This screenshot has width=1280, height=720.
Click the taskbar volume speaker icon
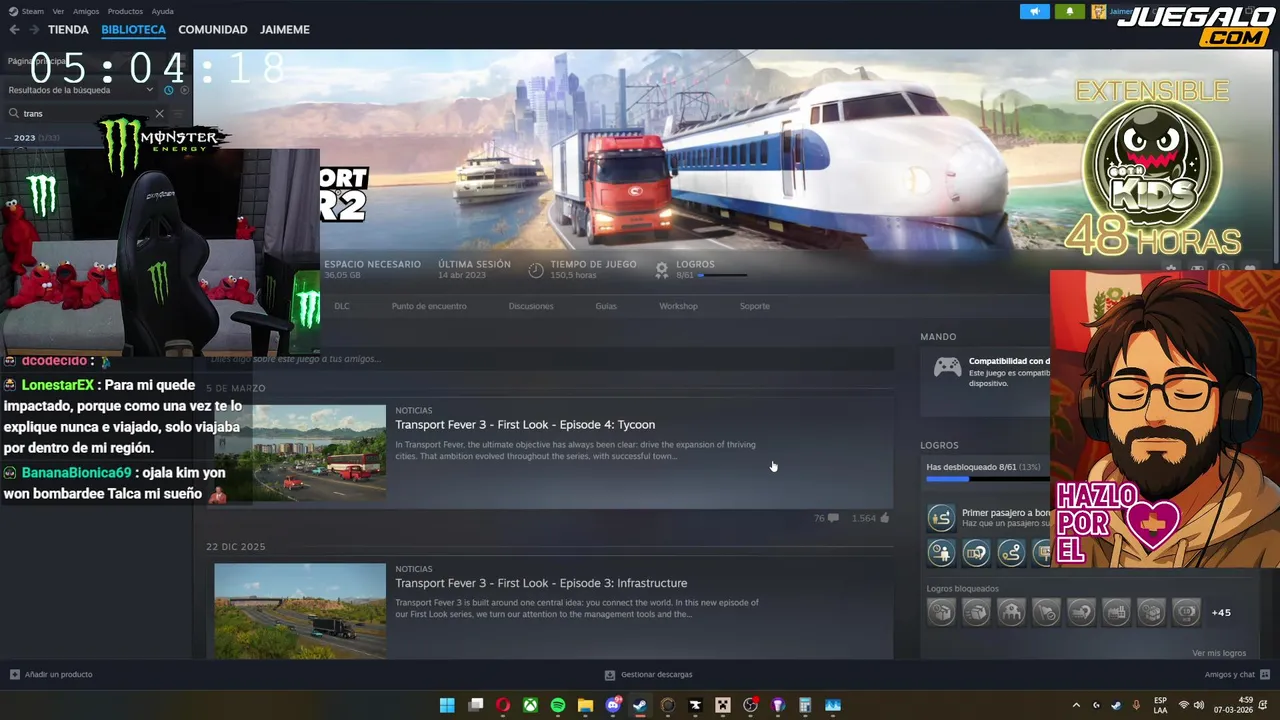coord(1199,705)
